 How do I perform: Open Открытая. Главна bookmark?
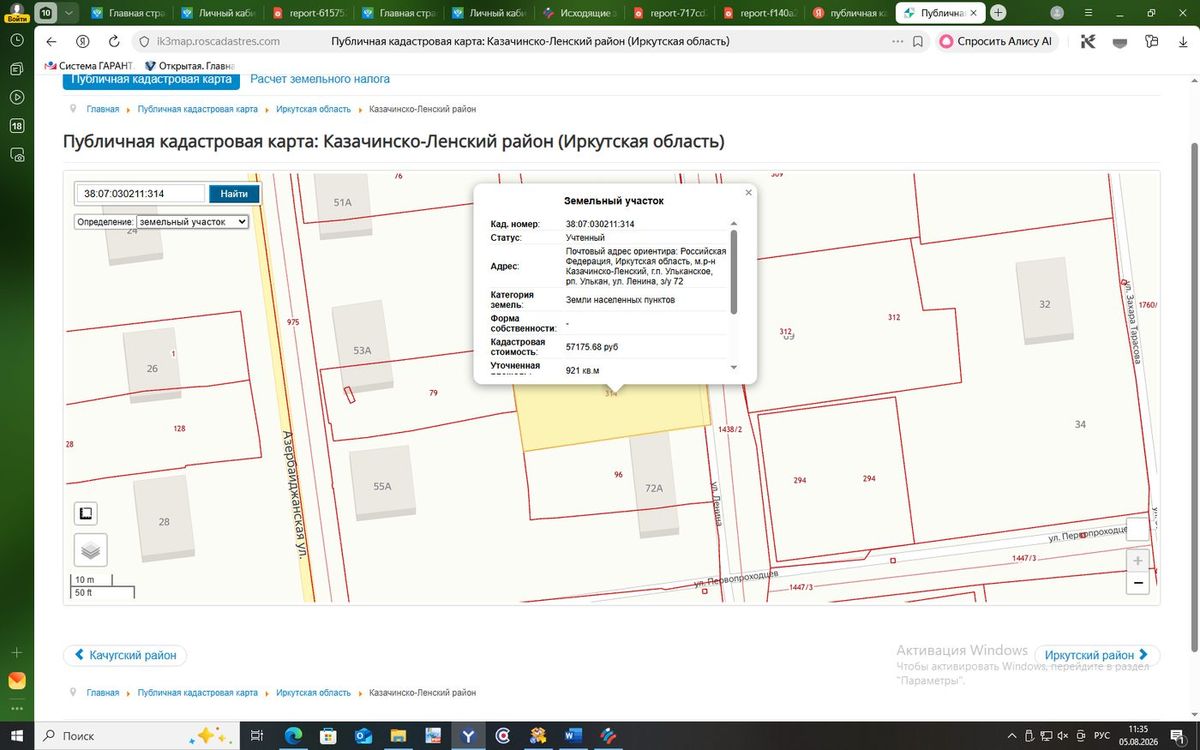tap(189, 65)
